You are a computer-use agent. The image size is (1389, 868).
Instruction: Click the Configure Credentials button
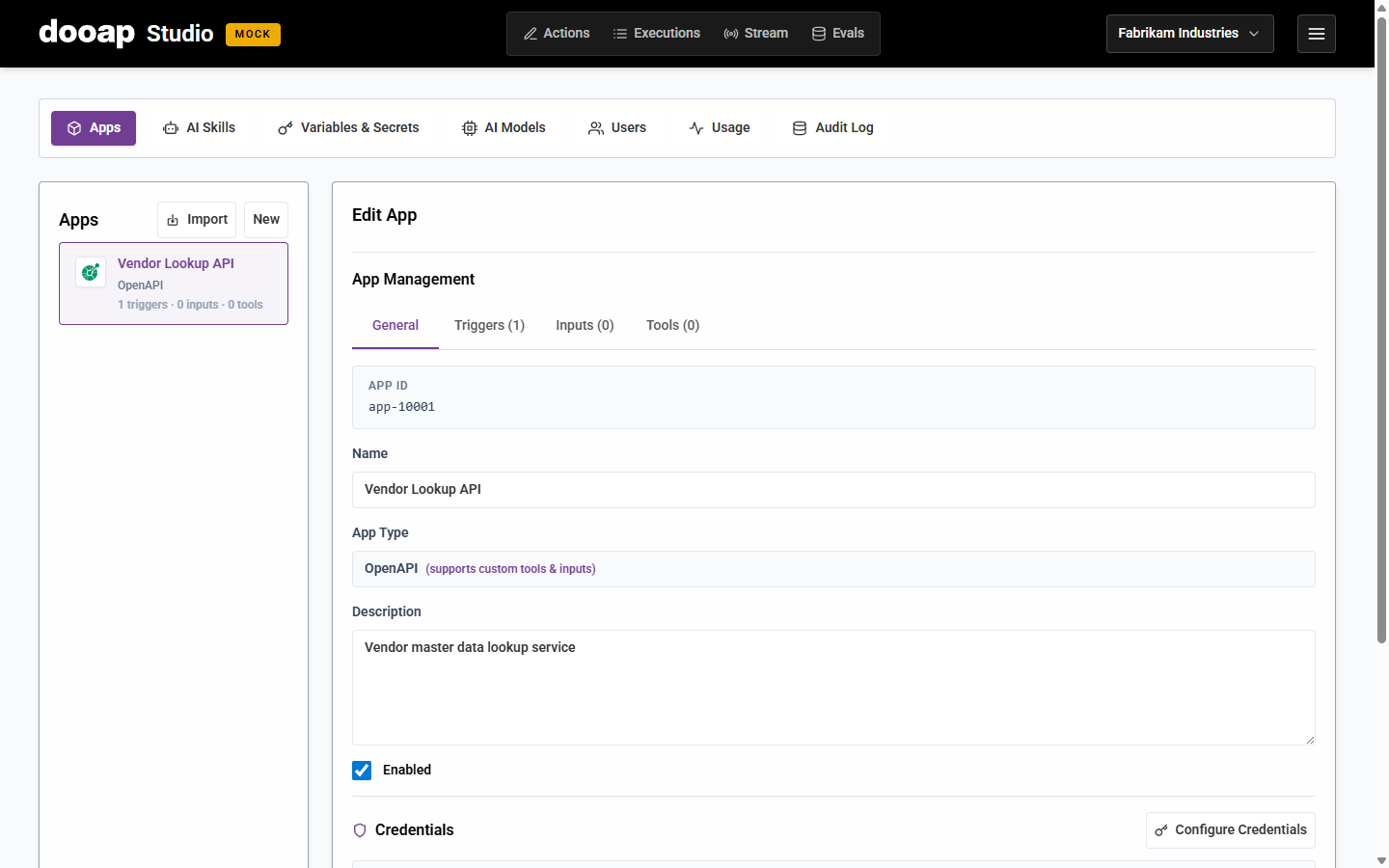tap(1231, 830)
